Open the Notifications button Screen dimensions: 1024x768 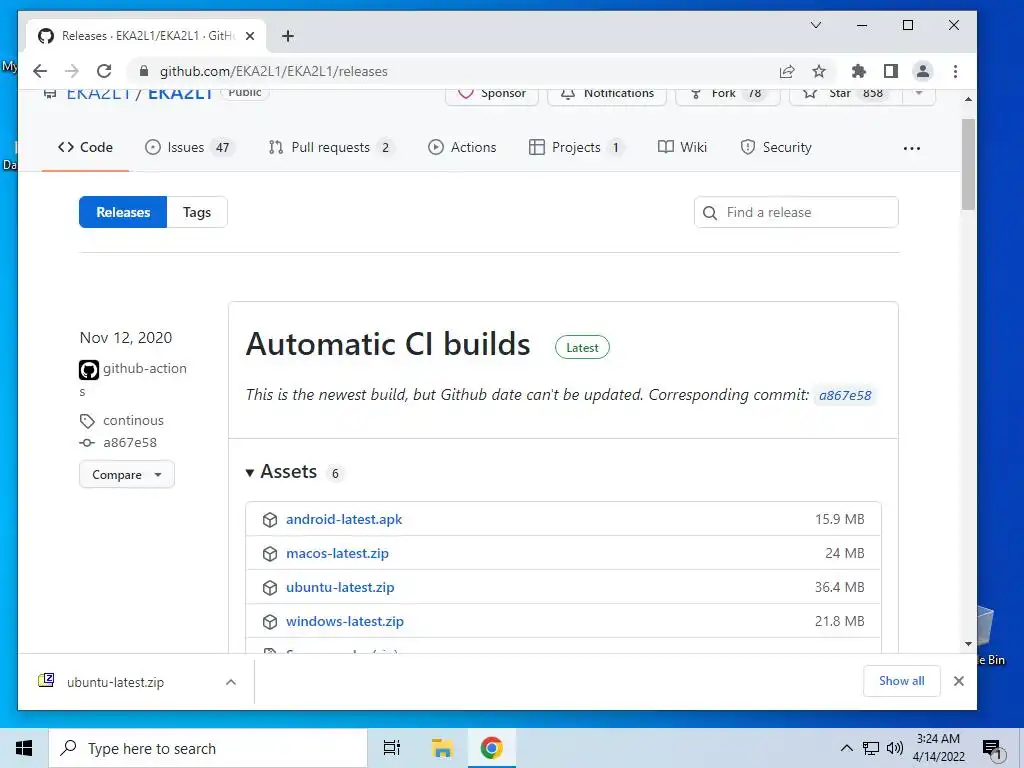607,94
